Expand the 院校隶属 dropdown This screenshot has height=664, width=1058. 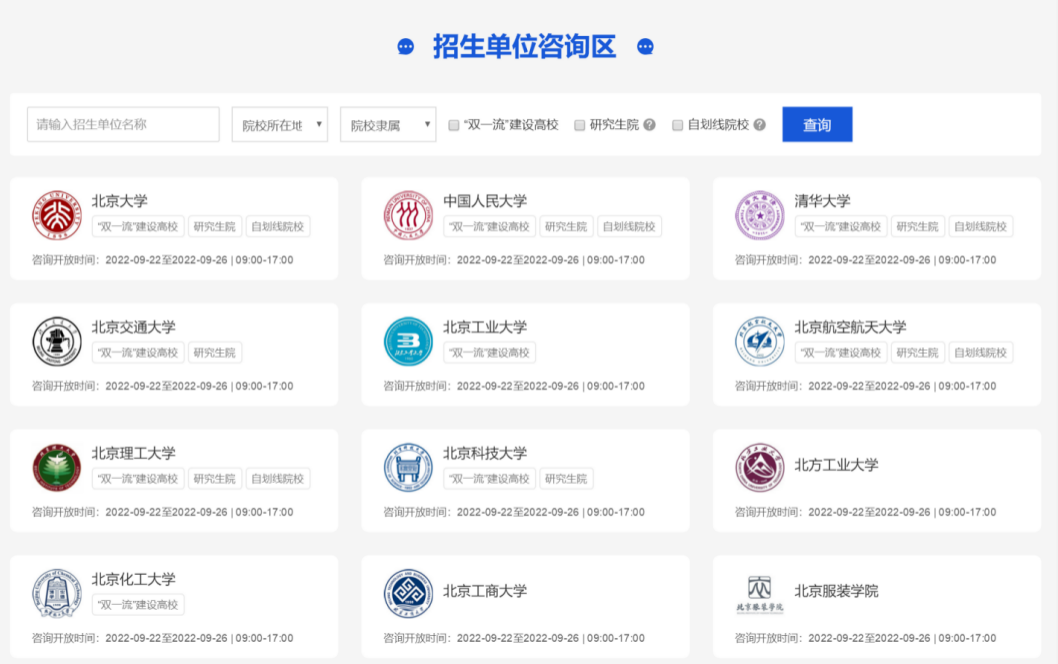click(388, 125)
